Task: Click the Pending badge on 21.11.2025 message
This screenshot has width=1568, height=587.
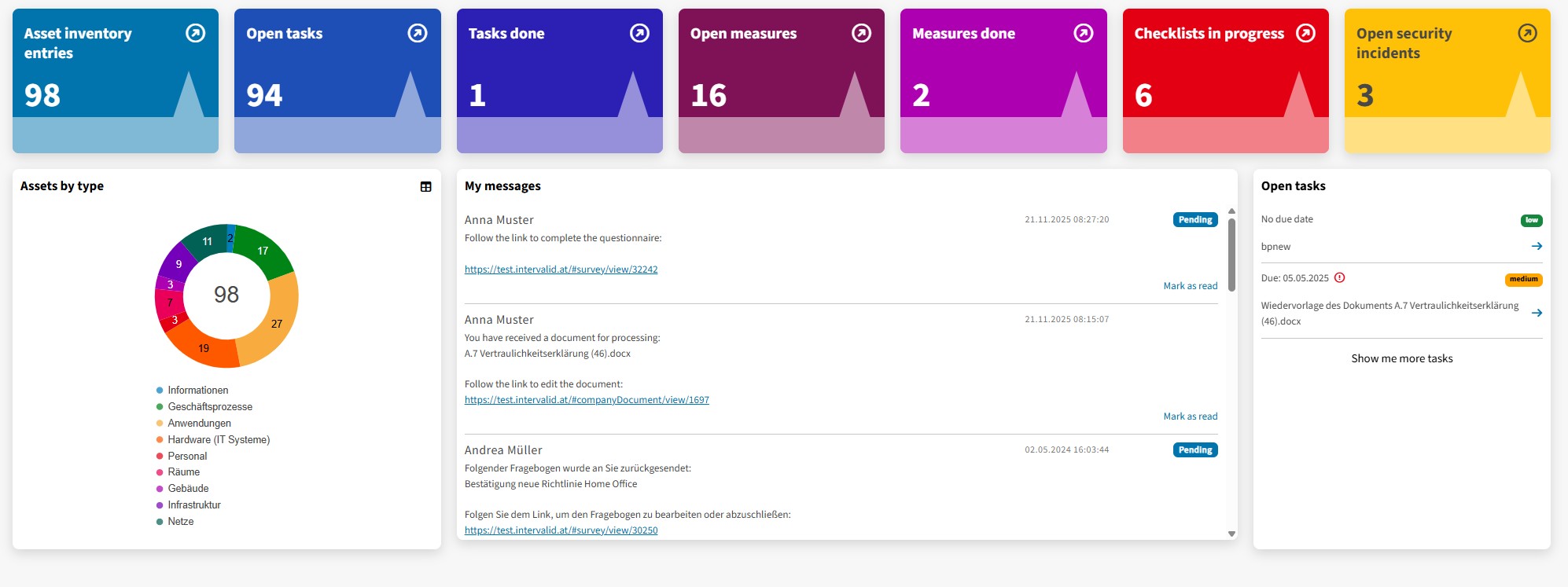Action: (1195, 220)
